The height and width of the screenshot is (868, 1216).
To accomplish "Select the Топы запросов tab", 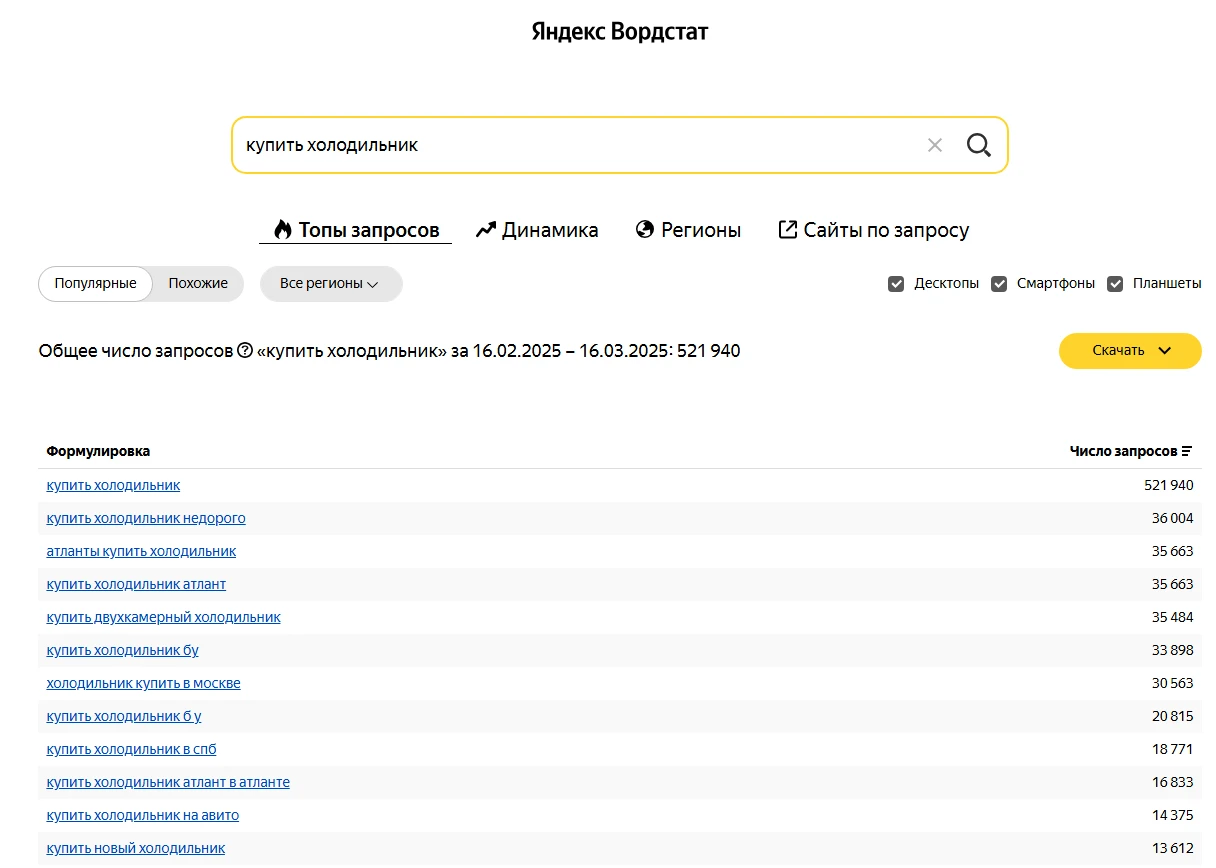I will (356, 230).
